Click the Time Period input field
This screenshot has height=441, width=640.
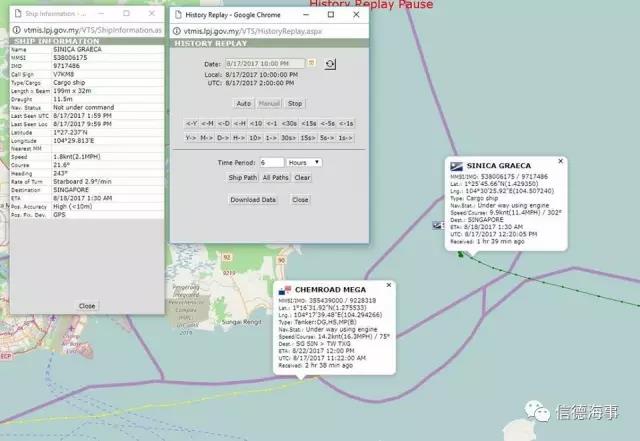point(270,161)
